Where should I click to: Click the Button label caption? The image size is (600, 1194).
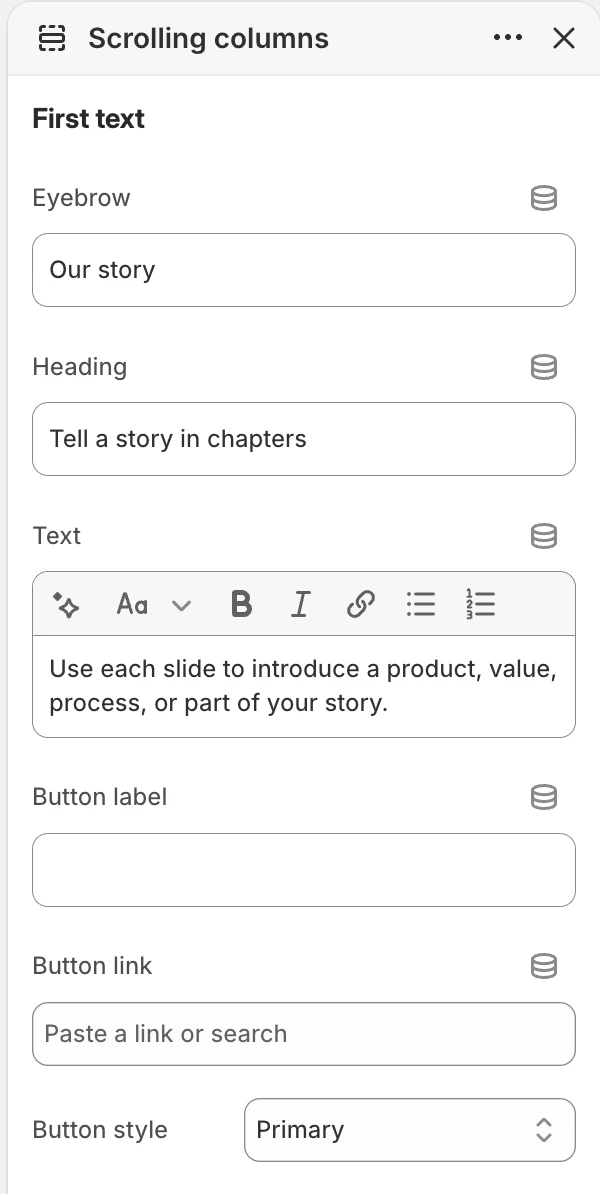tap(100, 797)
